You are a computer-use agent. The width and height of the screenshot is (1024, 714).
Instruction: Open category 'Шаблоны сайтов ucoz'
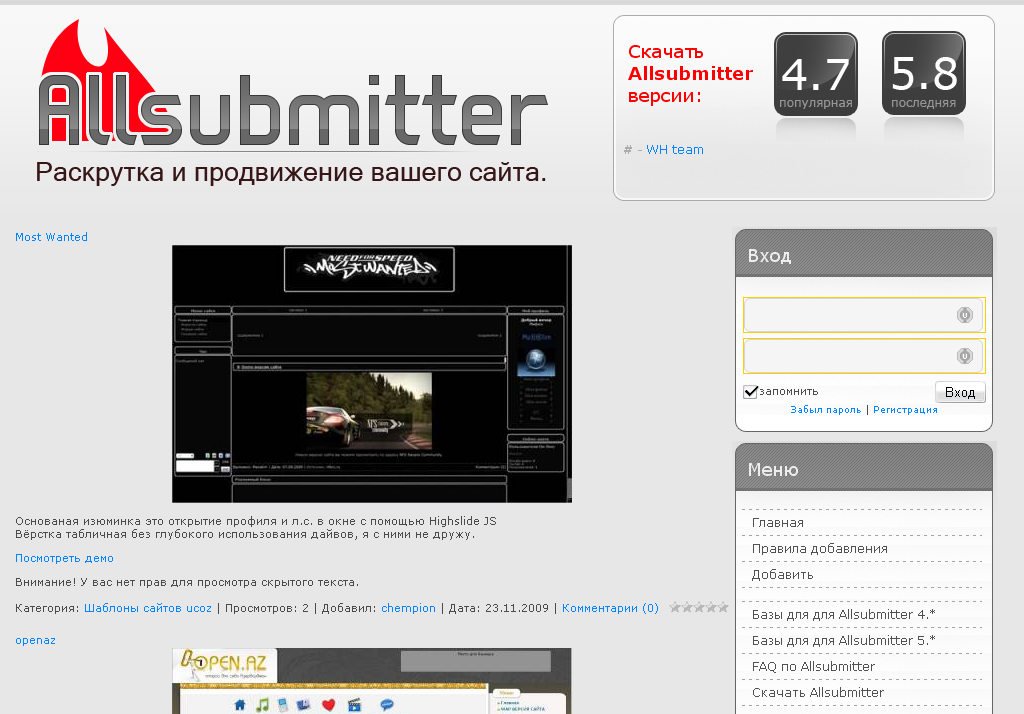click(148, 608)
